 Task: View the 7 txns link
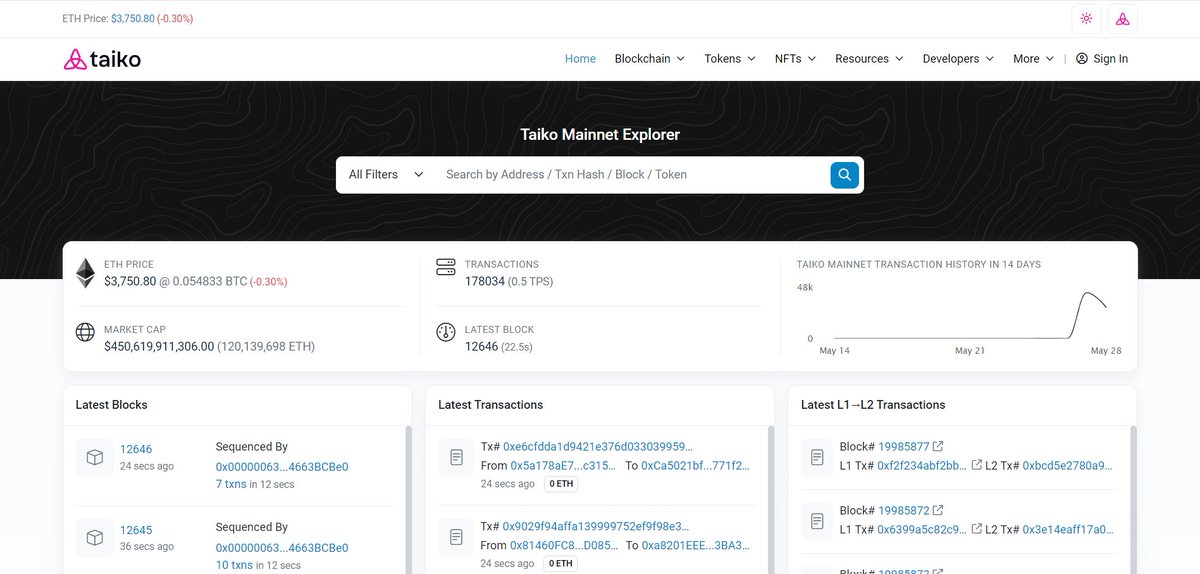232,484
